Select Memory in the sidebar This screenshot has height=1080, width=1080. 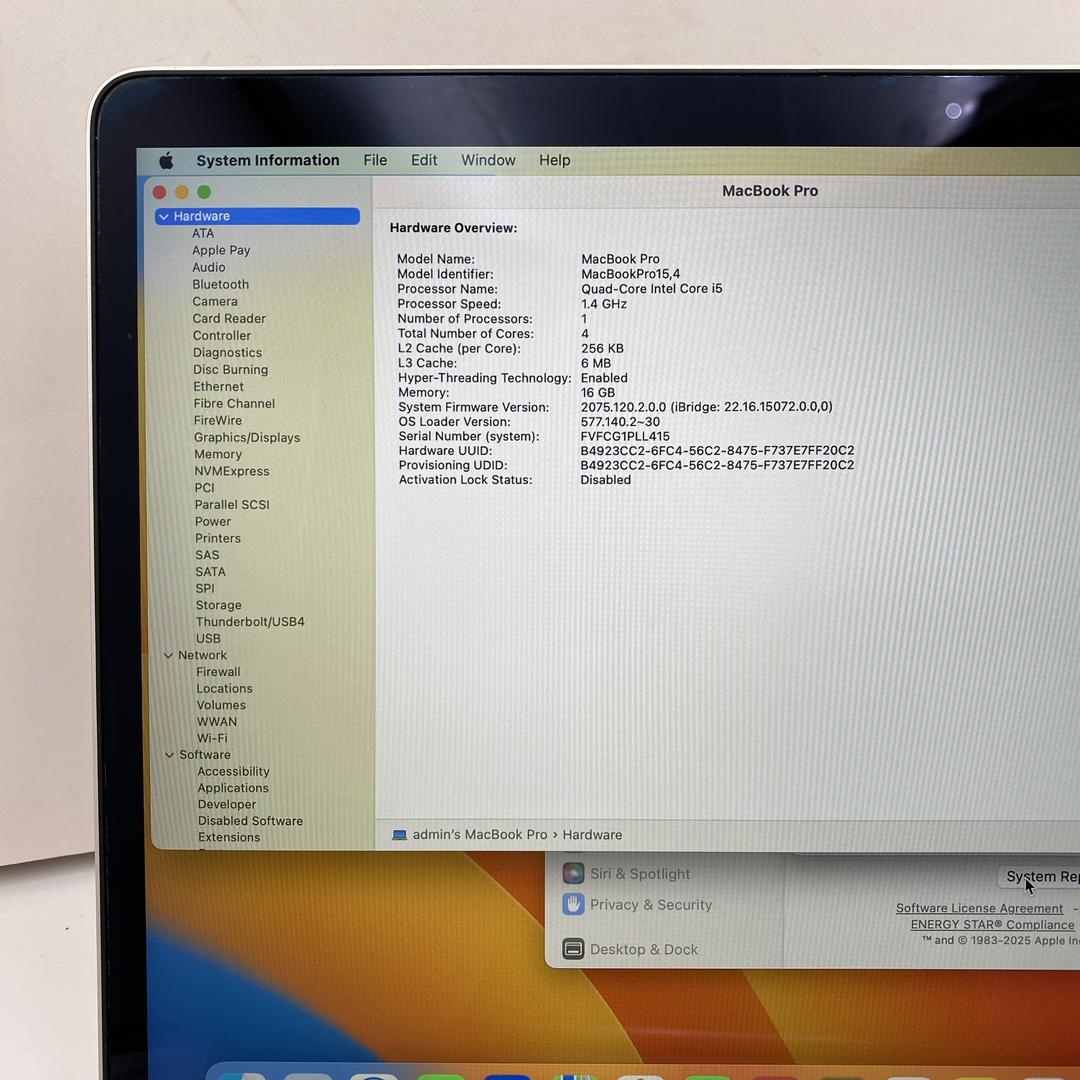(218, 455)
